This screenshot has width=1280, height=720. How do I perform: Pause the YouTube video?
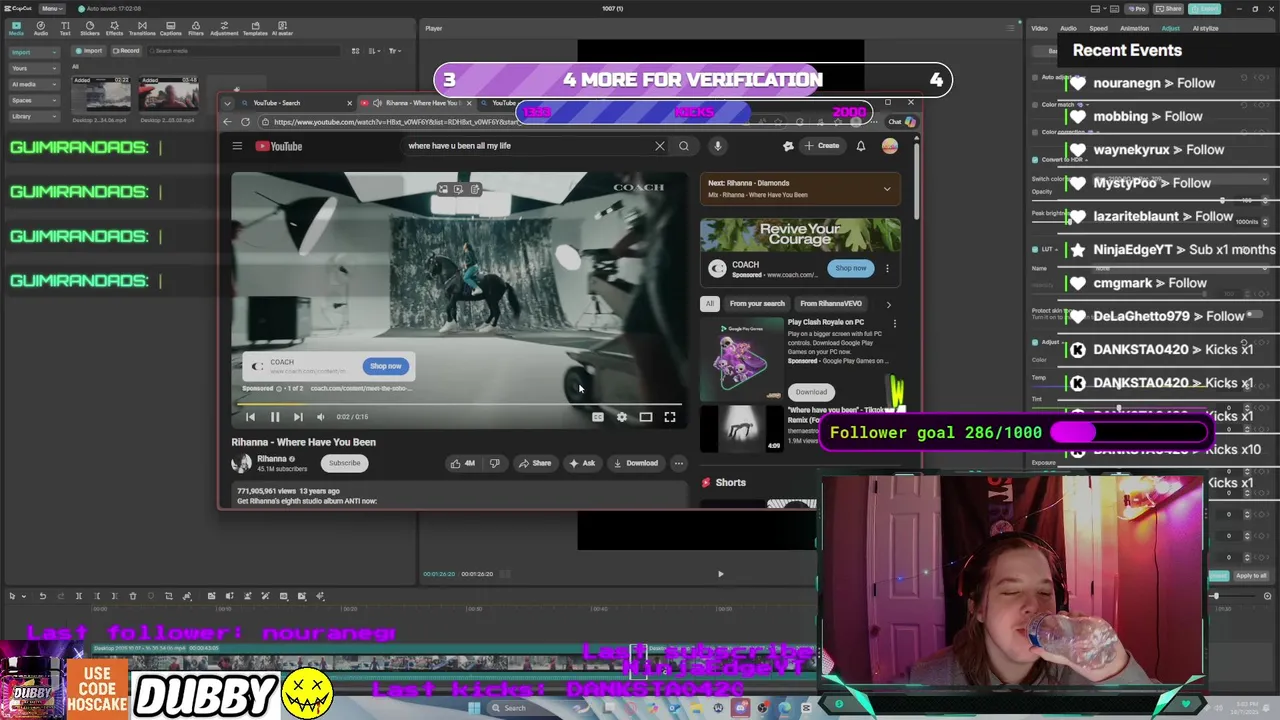click(275, 417)
